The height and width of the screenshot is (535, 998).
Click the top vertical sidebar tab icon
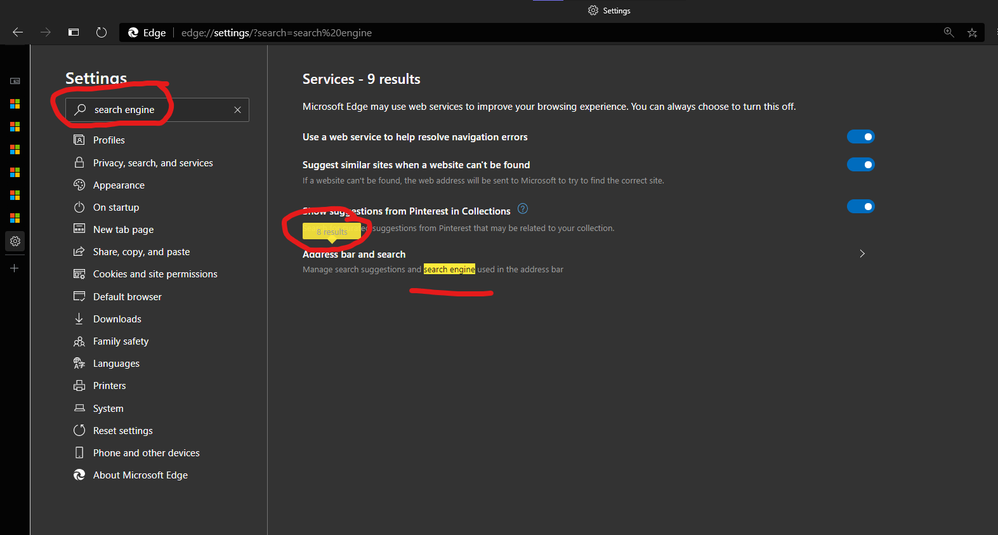pyautogui.click(x=15, y=81)
